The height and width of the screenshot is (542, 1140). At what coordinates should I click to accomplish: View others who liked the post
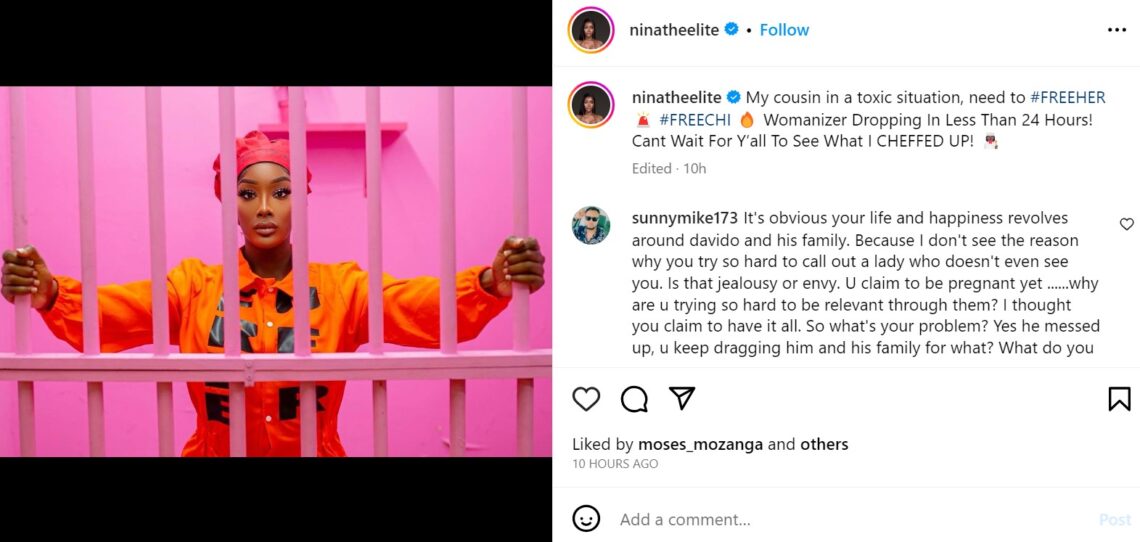(824, 444)
